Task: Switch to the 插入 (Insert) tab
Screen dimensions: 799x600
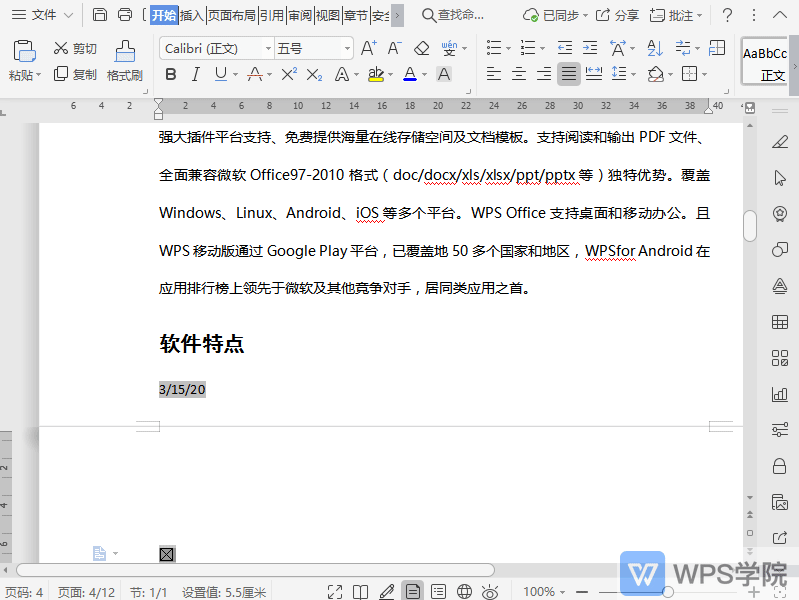Action: pos(192,15)
